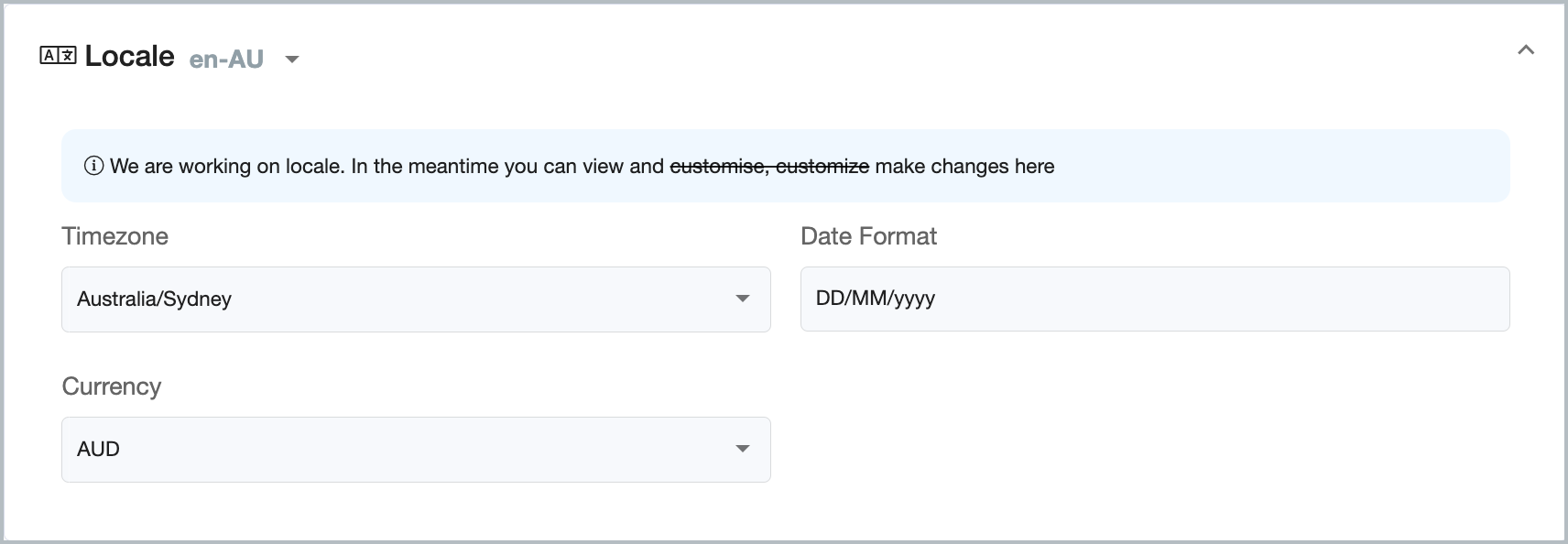Click empty area of the blue info banner

pos(1282,166)
